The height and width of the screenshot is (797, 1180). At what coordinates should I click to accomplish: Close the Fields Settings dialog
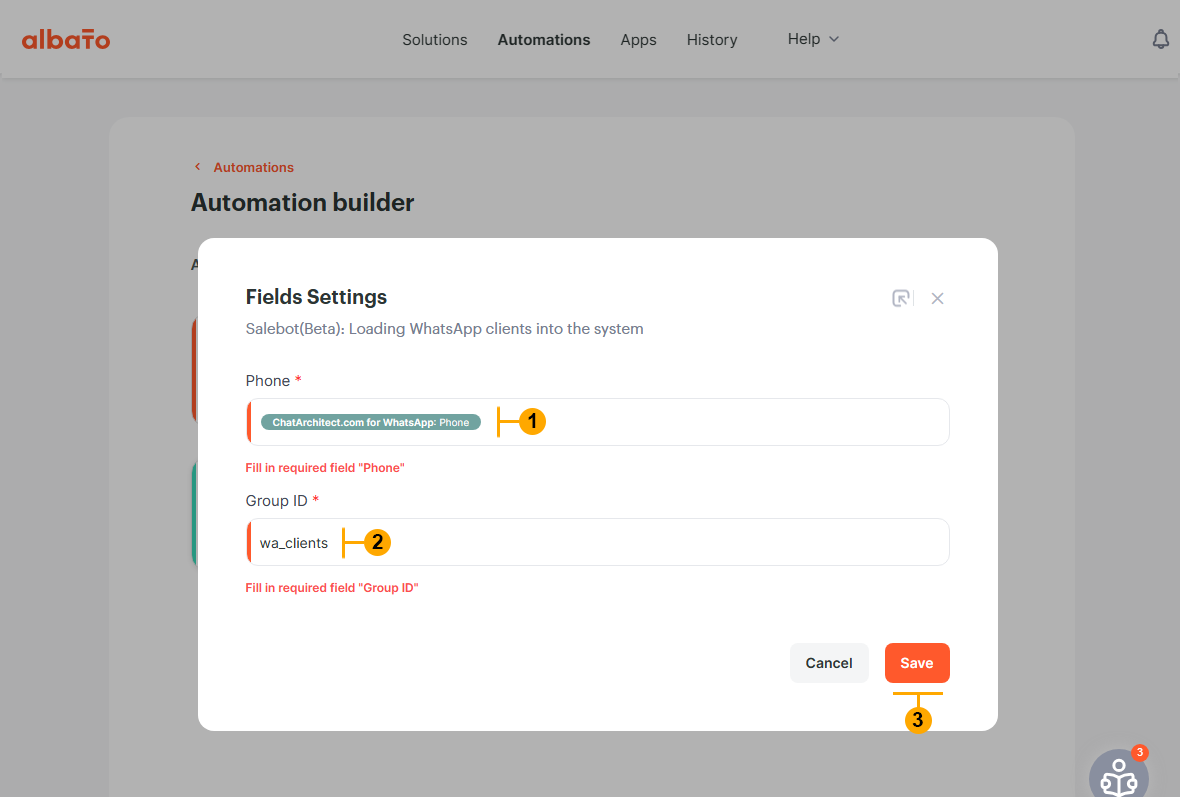tap(937, 299)
